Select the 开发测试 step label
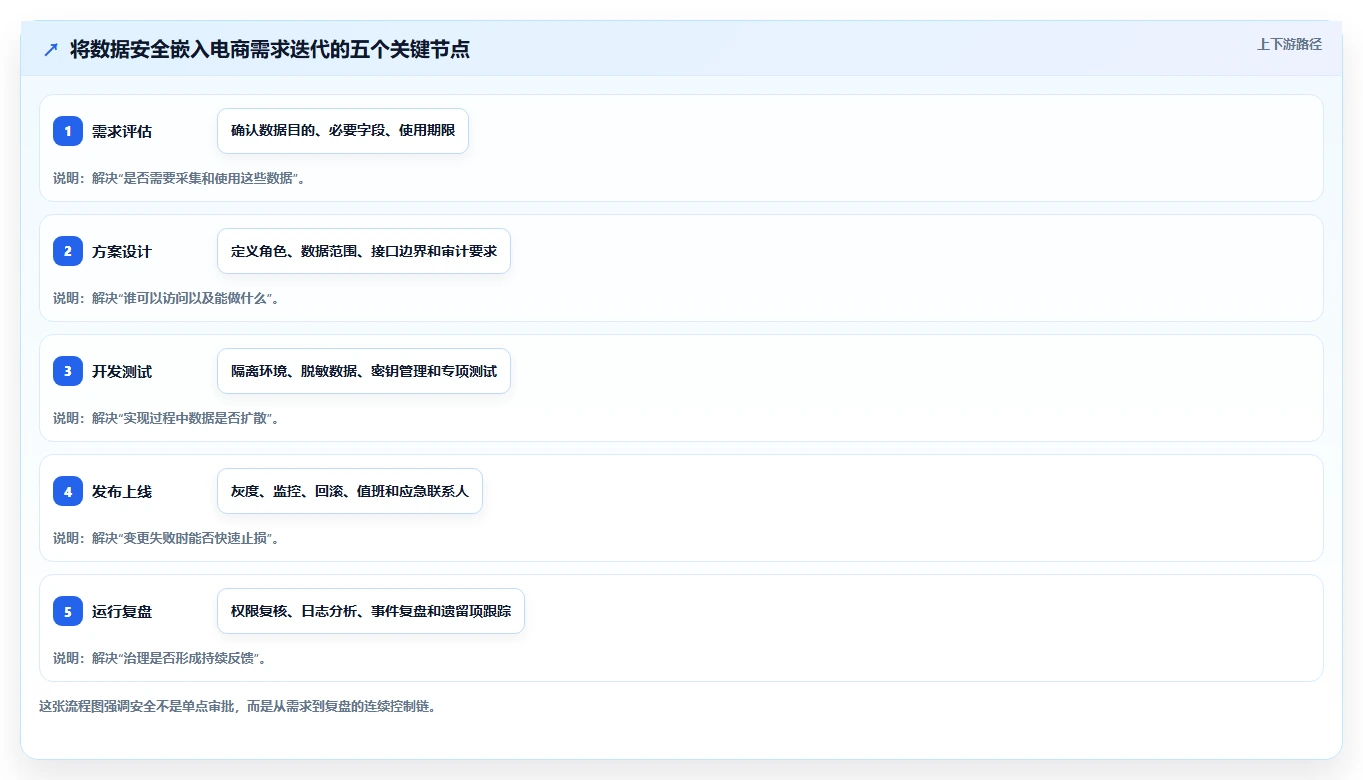Viewport: 1363px width, 780px height. click(x=122, y=371)
